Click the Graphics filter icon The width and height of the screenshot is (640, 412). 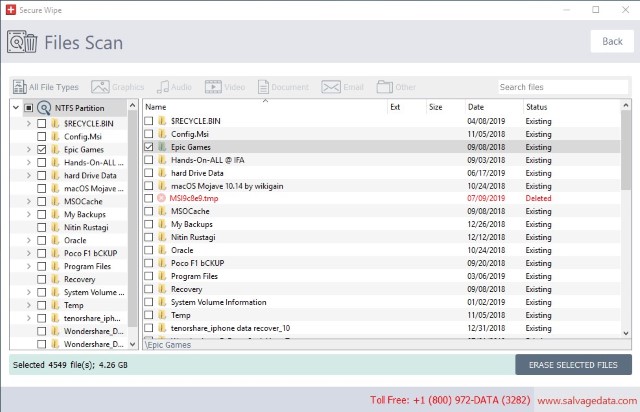click(x=99, y=87)
